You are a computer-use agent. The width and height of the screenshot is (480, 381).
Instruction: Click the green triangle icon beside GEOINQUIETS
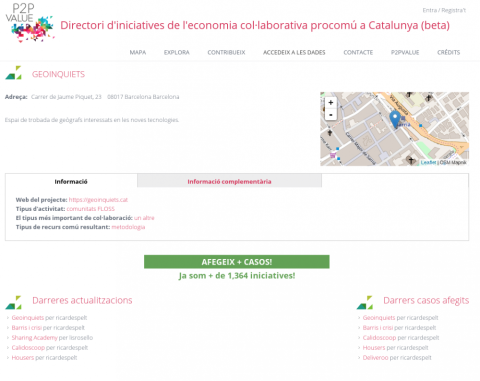[x=13, y=73]
